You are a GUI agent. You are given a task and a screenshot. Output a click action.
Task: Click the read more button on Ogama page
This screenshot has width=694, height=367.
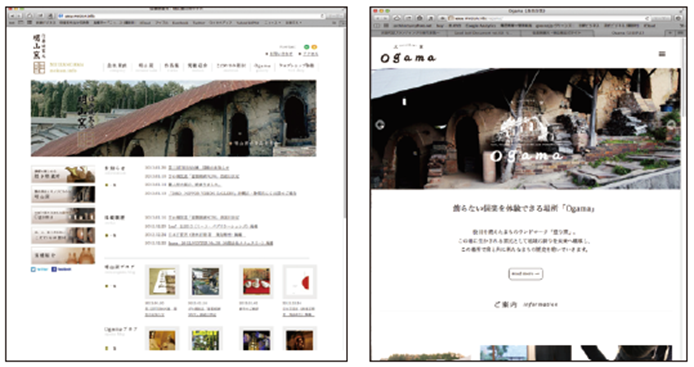(525, 274)
